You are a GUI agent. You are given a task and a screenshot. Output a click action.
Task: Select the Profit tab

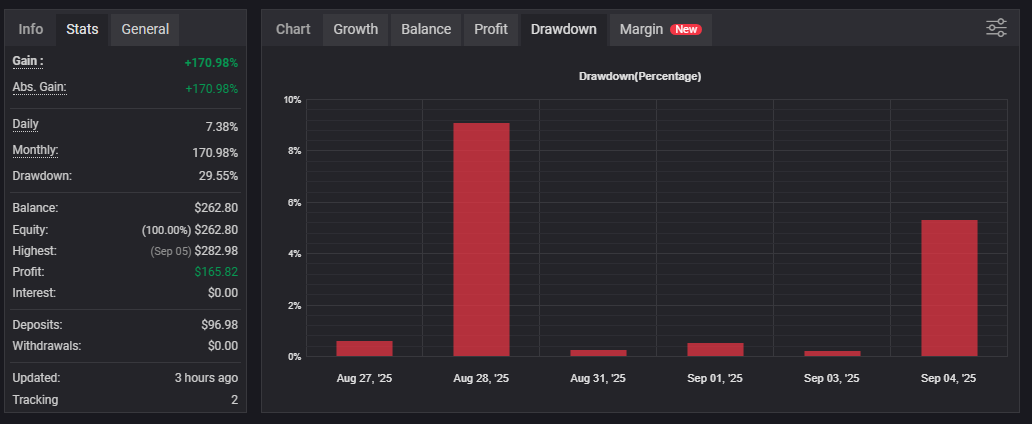(x=491, y=29)
